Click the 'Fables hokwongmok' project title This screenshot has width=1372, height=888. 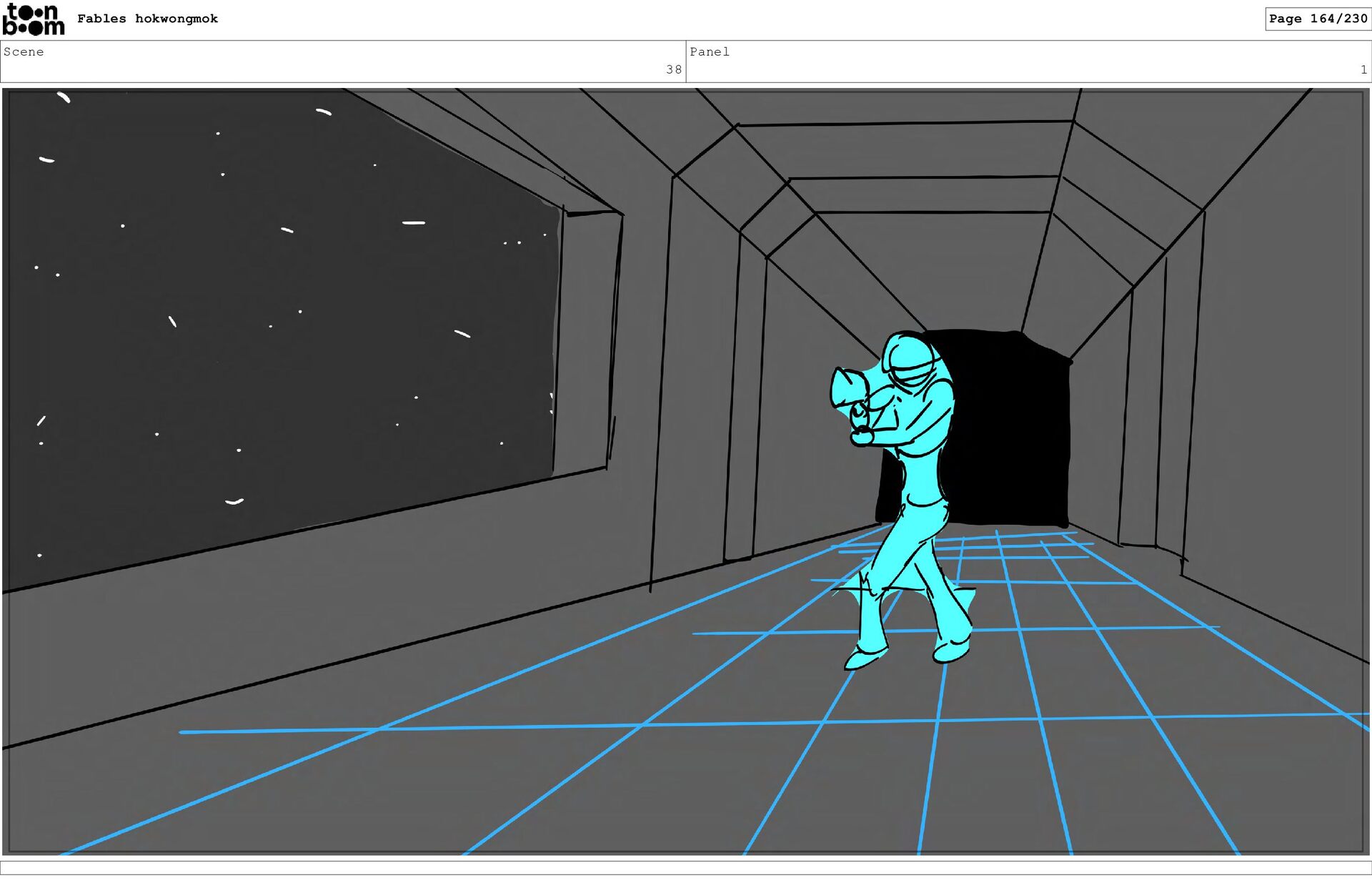[147, 19]
